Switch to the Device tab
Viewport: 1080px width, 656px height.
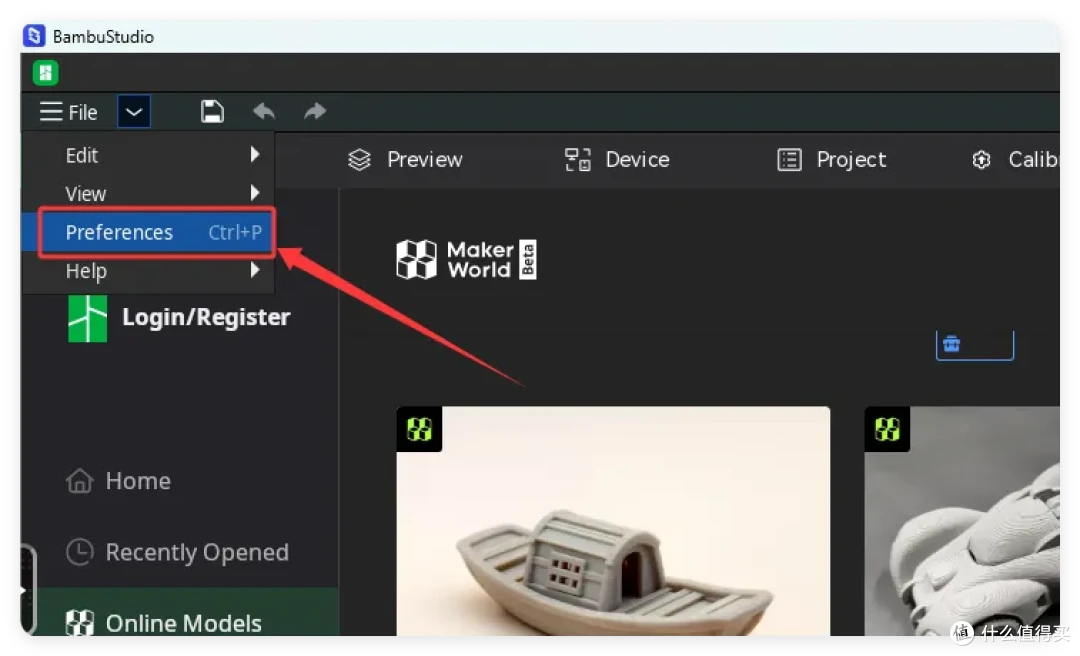617,160
